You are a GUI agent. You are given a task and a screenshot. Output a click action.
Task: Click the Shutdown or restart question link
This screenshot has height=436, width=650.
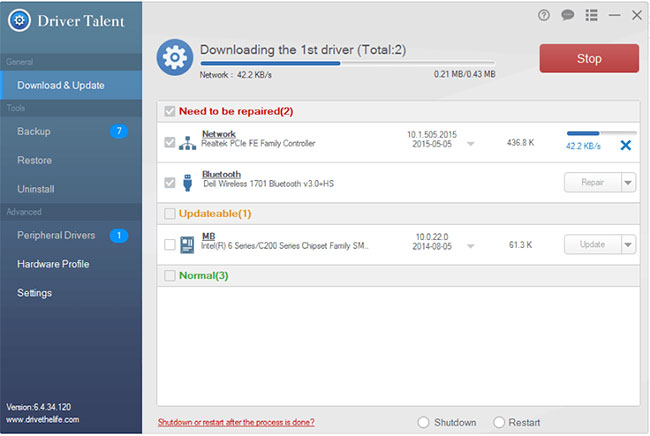point(235,422)
